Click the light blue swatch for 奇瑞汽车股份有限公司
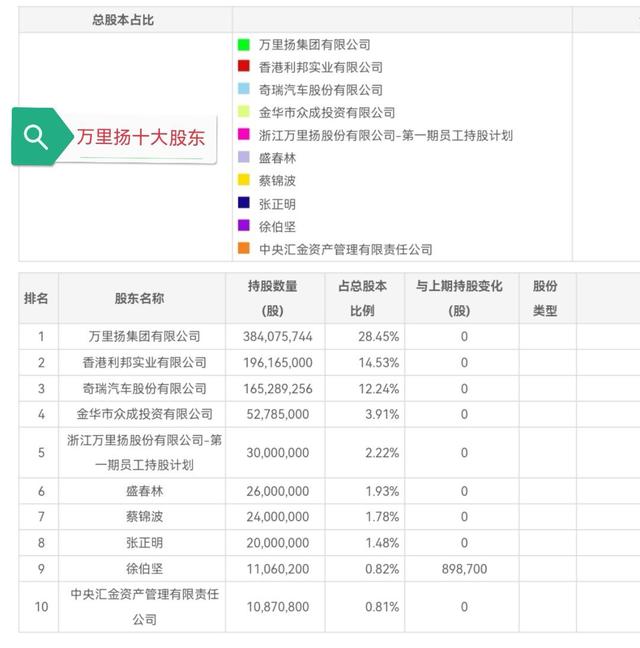This screenshot has width=640, height=648. coord(244,89)
